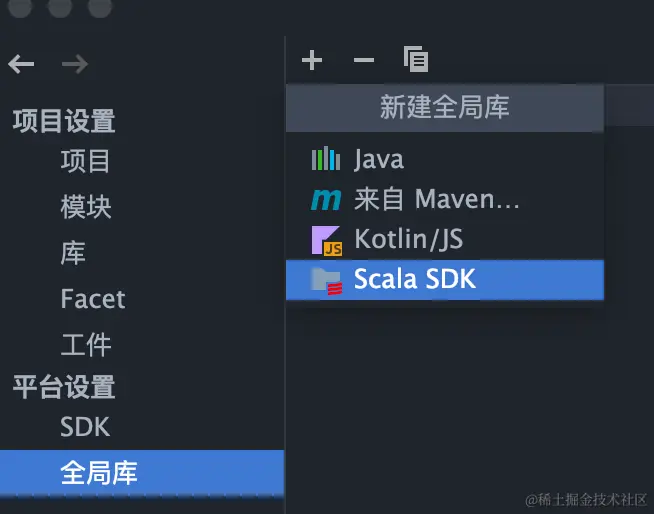Click the copy library icon
Image resolution: width=654 pixels, height=514 pixels.
[x=416, y=59]
